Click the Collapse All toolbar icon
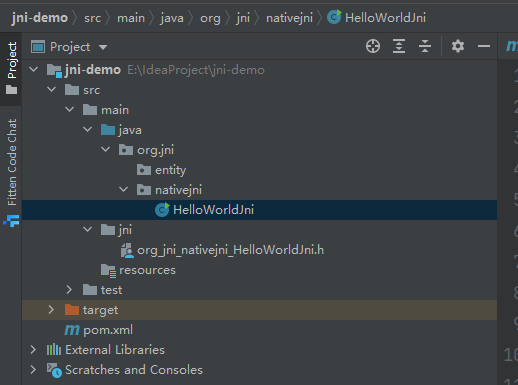Screen dimensions: 518x385 (x=425, y=46)
